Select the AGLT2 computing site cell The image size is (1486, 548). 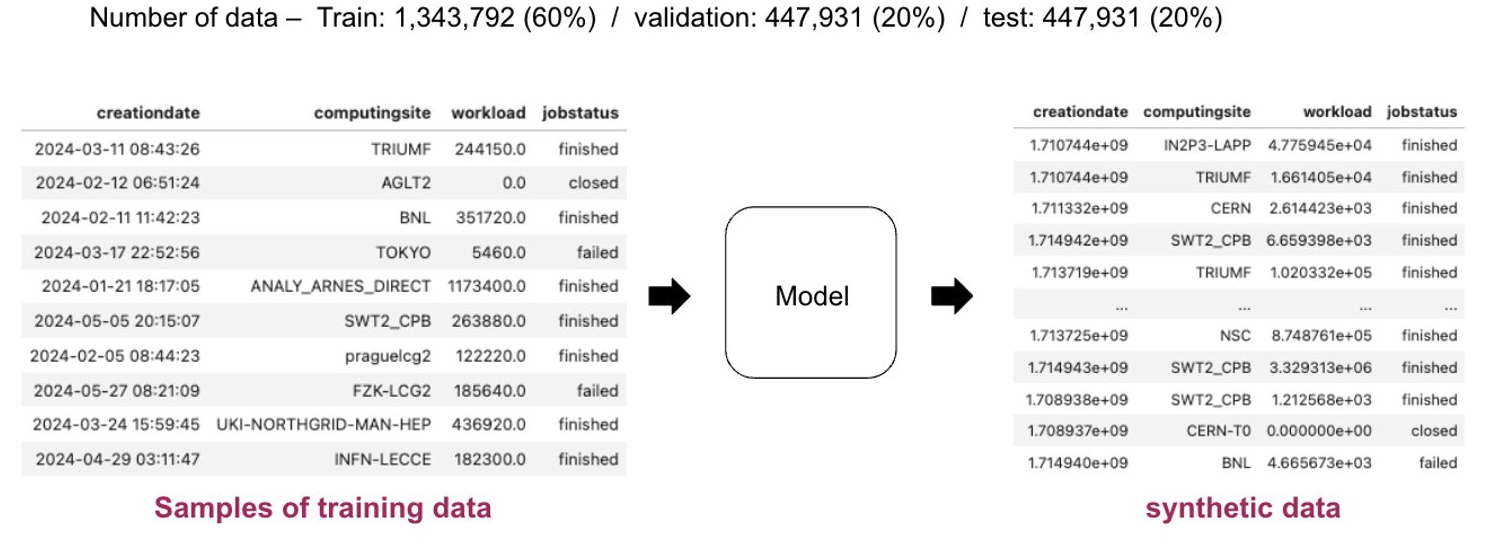point(404,183)
